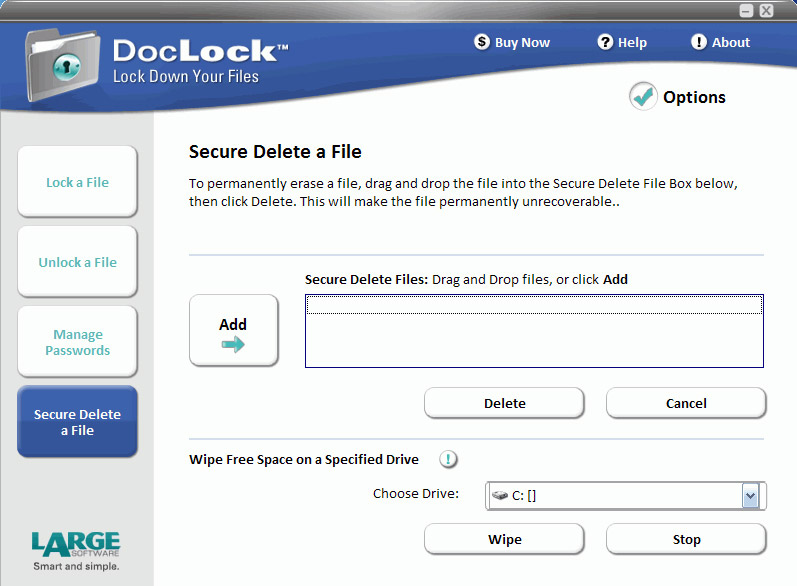
Task: Start wiping with the Wipe button
Action: click(x=504, y=539)
